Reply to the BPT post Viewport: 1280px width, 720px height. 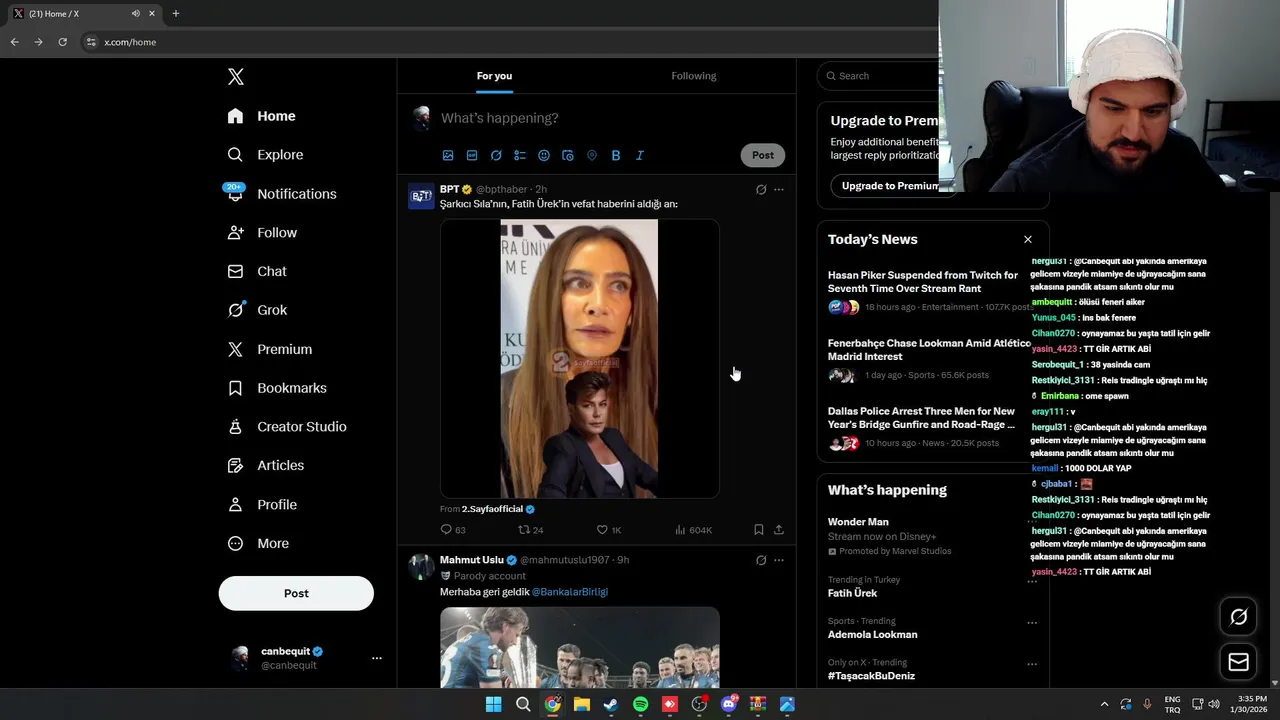[453, 530]
